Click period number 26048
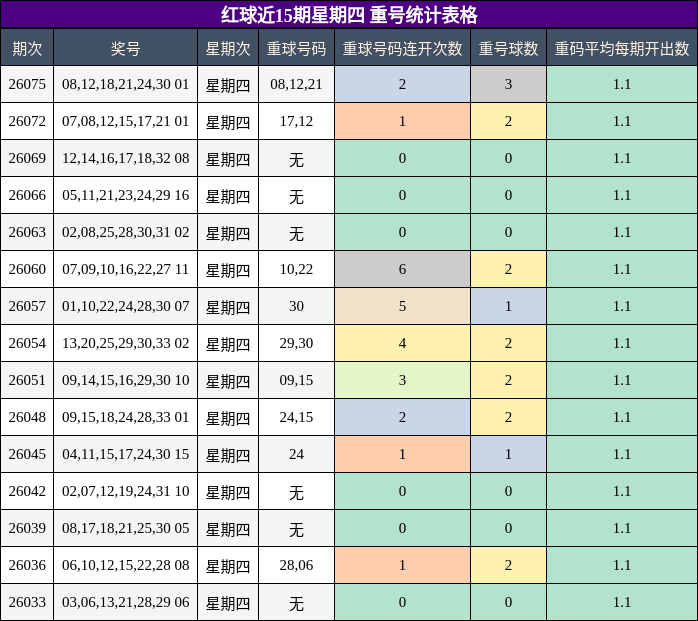The height and width of the screenshot is (621, 698). tap(27, 417)
